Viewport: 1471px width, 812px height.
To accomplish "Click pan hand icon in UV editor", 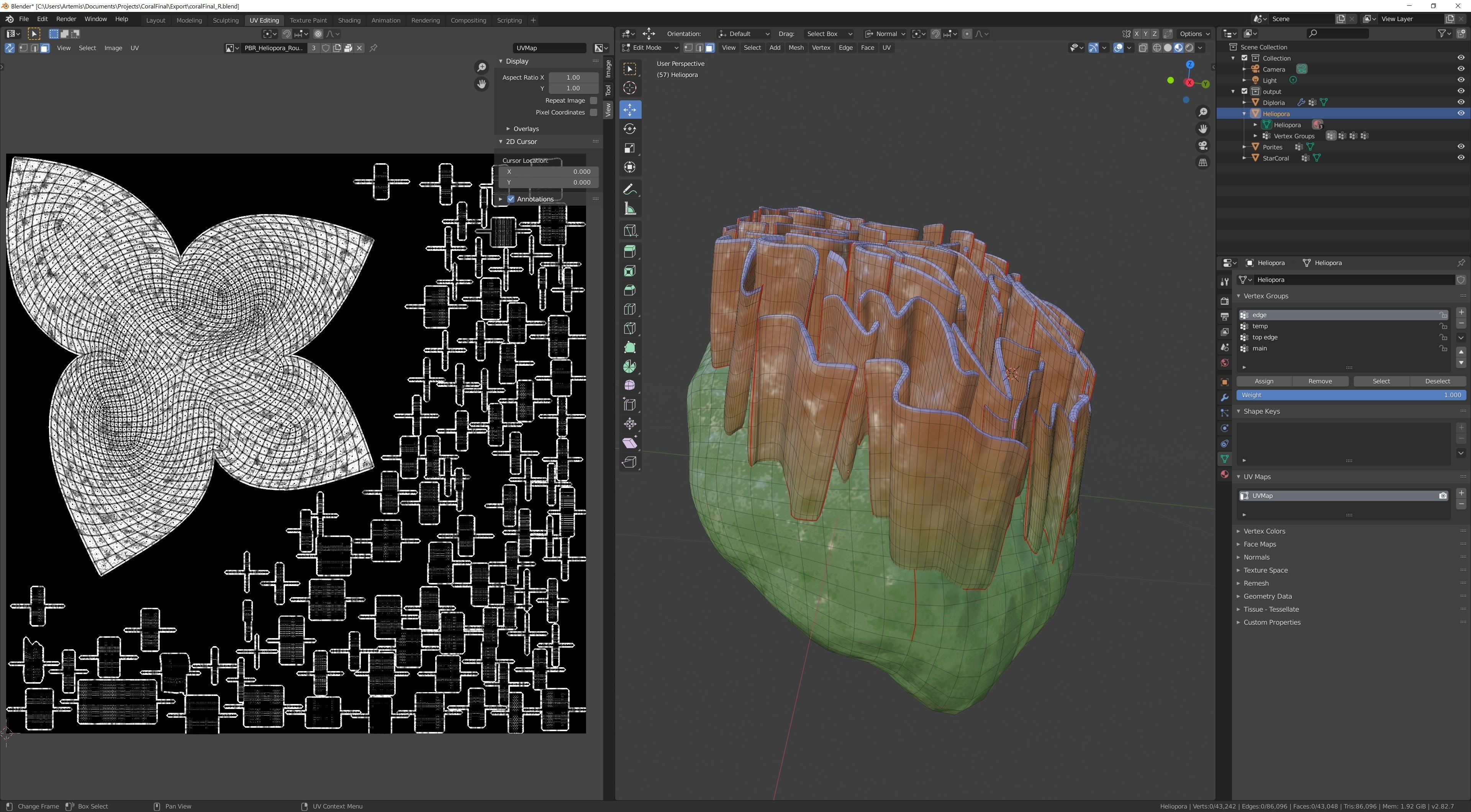I will click(x=482, y=85).
